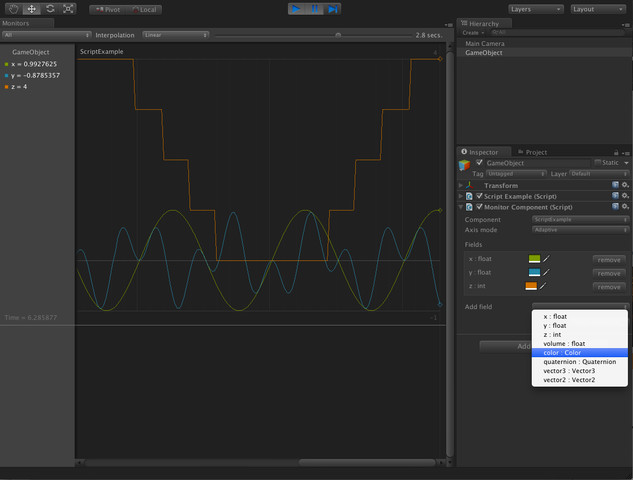This screenshot has width=633, height=480.
Task: Click the green x field color swatch
Action: coord(534,259)
